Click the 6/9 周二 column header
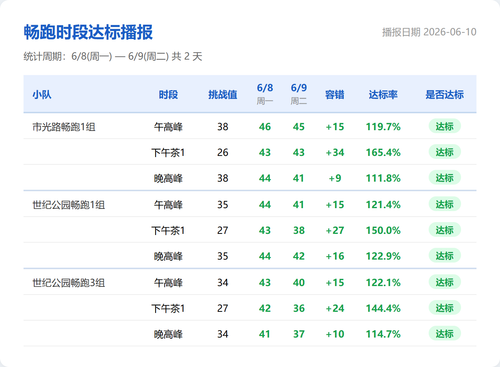 click(x=299, y=94)
